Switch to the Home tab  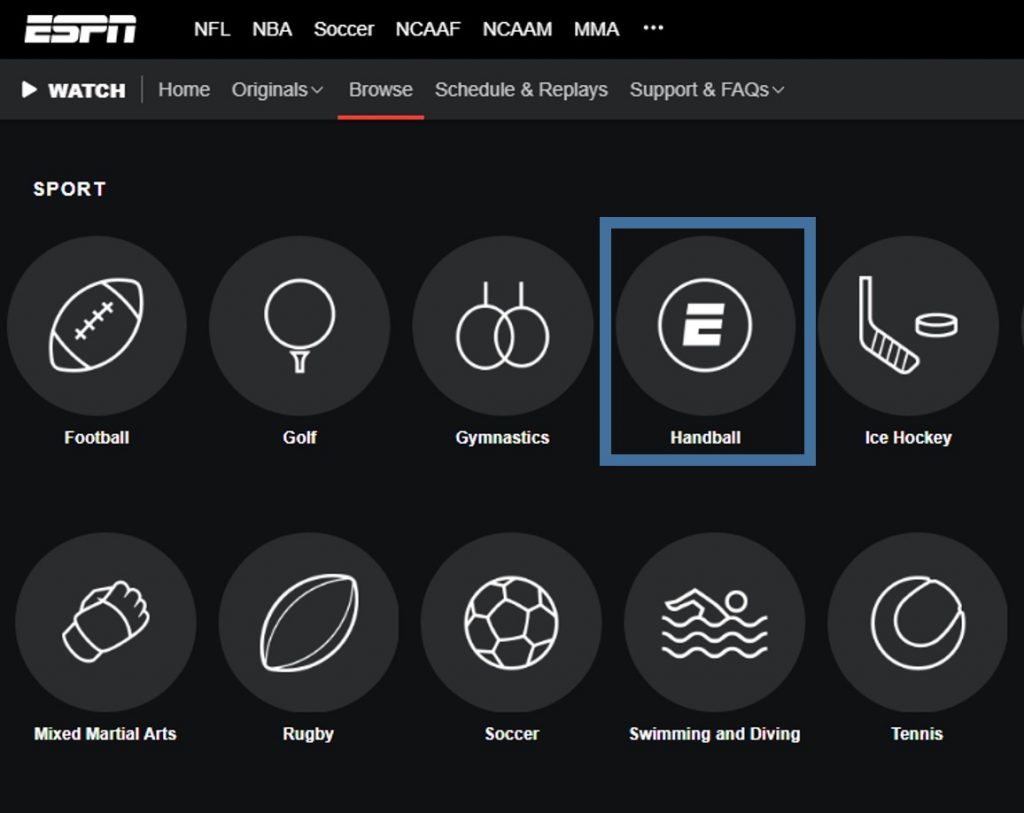(184, 89)
